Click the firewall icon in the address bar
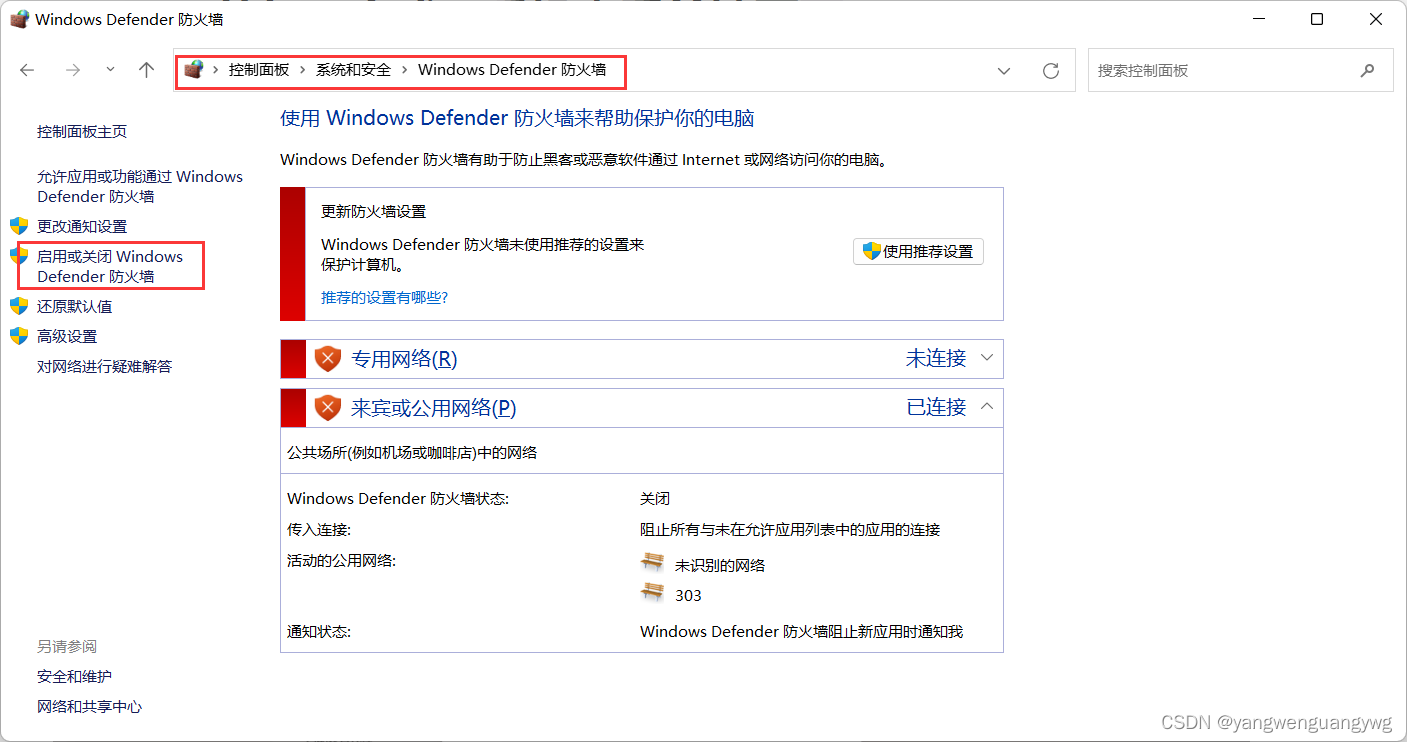Viewport: 1407px width, 742px height. [x=194, y=70]
